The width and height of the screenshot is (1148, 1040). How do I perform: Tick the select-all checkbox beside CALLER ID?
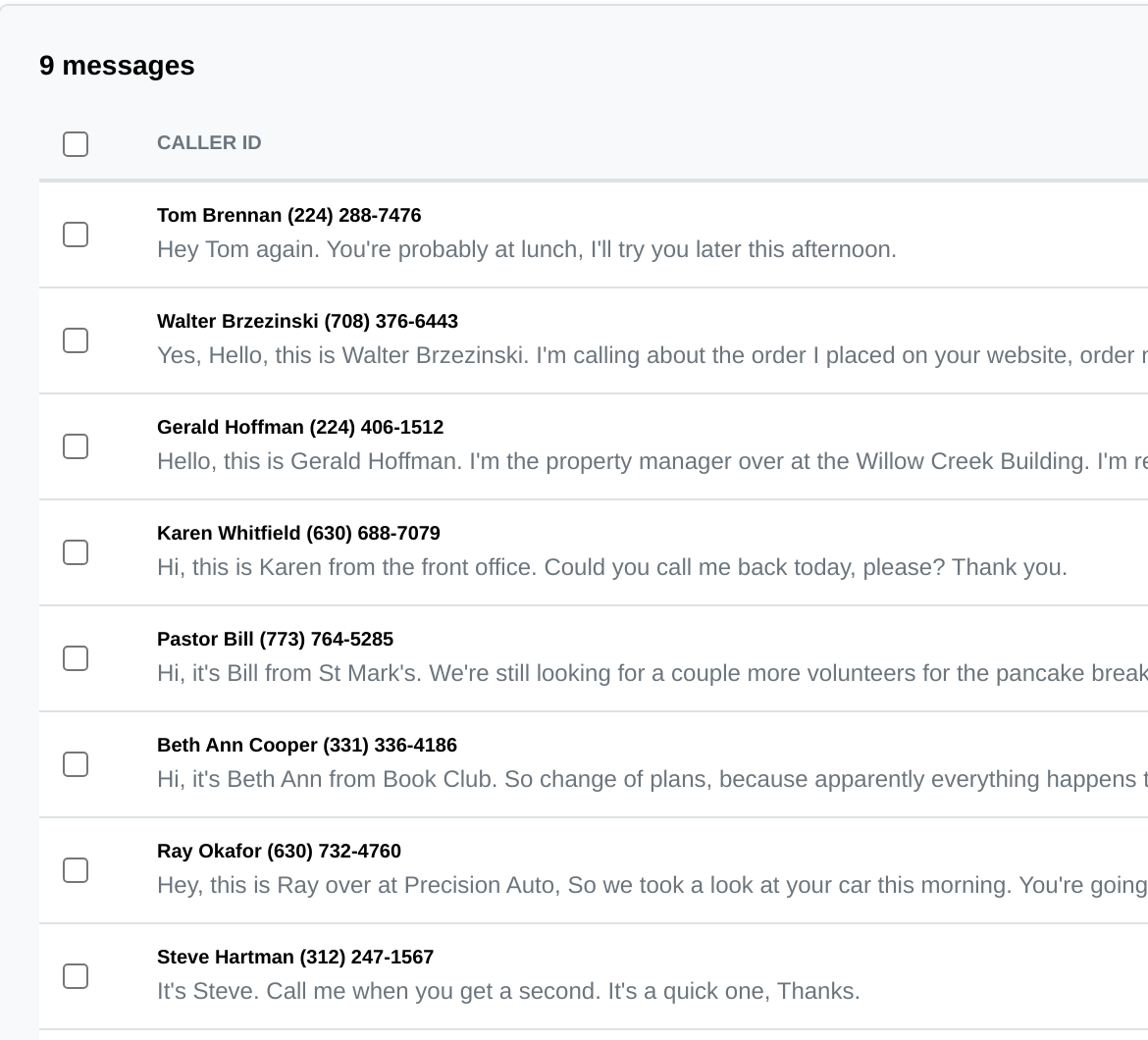tap(76, 144)
